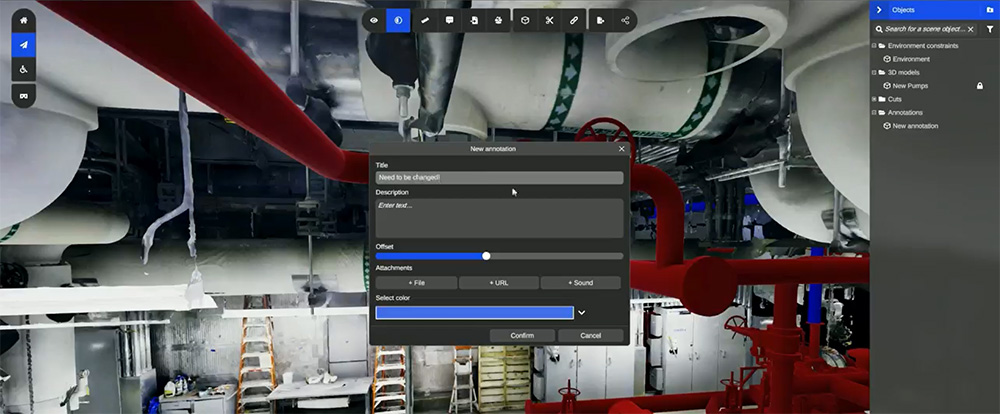Click the 3D cube model tool
Viewport: 1000px width, 414px height.
tap(525, 20)
